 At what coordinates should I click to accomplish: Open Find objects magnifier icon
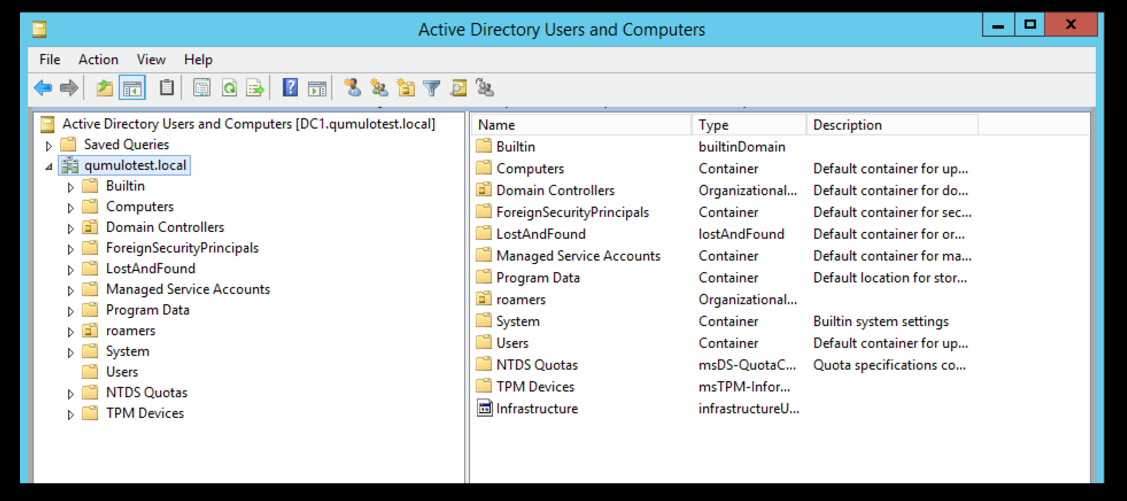pyautogui.click(x=458, y=88)
